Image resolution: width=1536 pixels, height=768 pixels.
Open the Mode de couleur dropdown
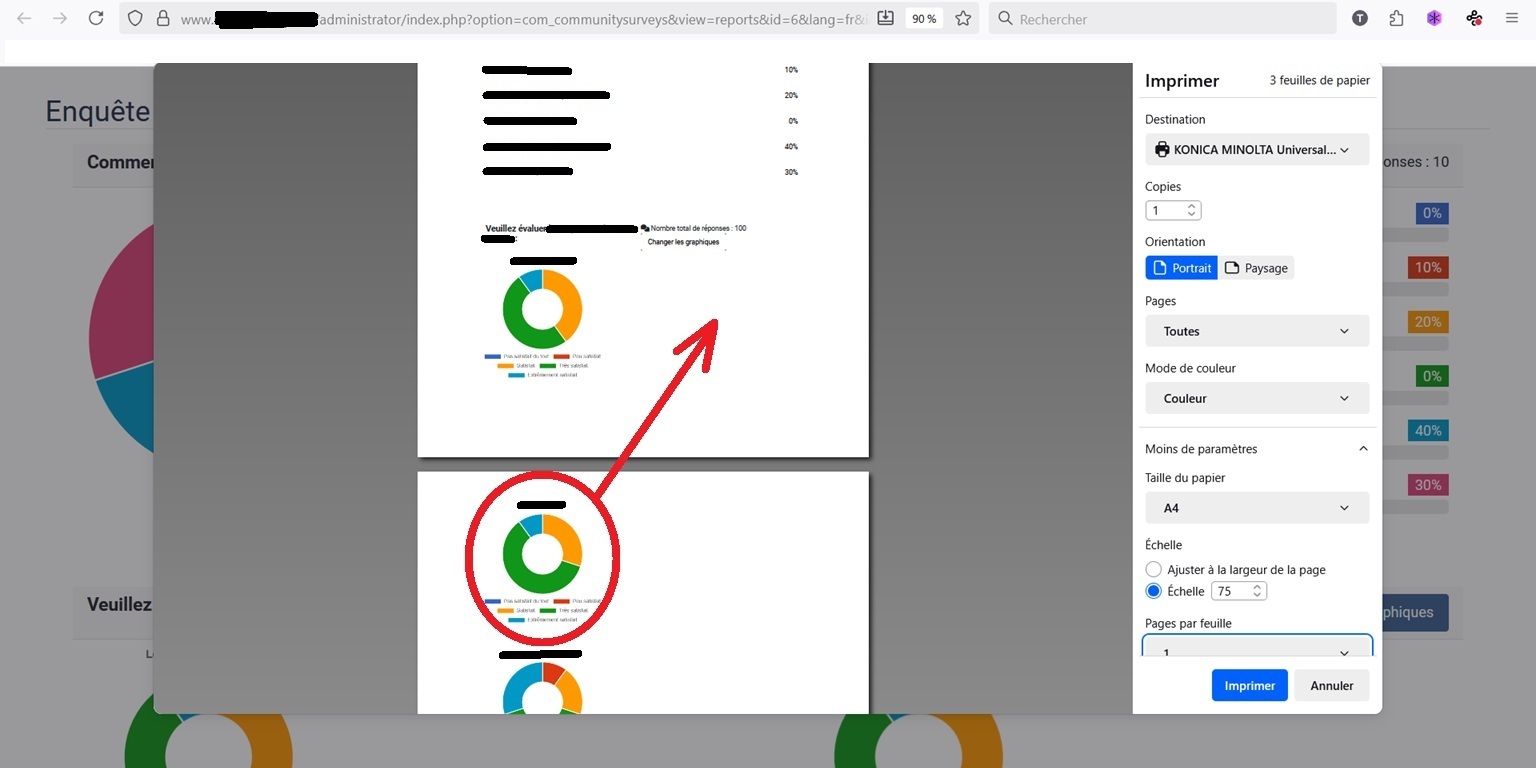[1256, 398]
